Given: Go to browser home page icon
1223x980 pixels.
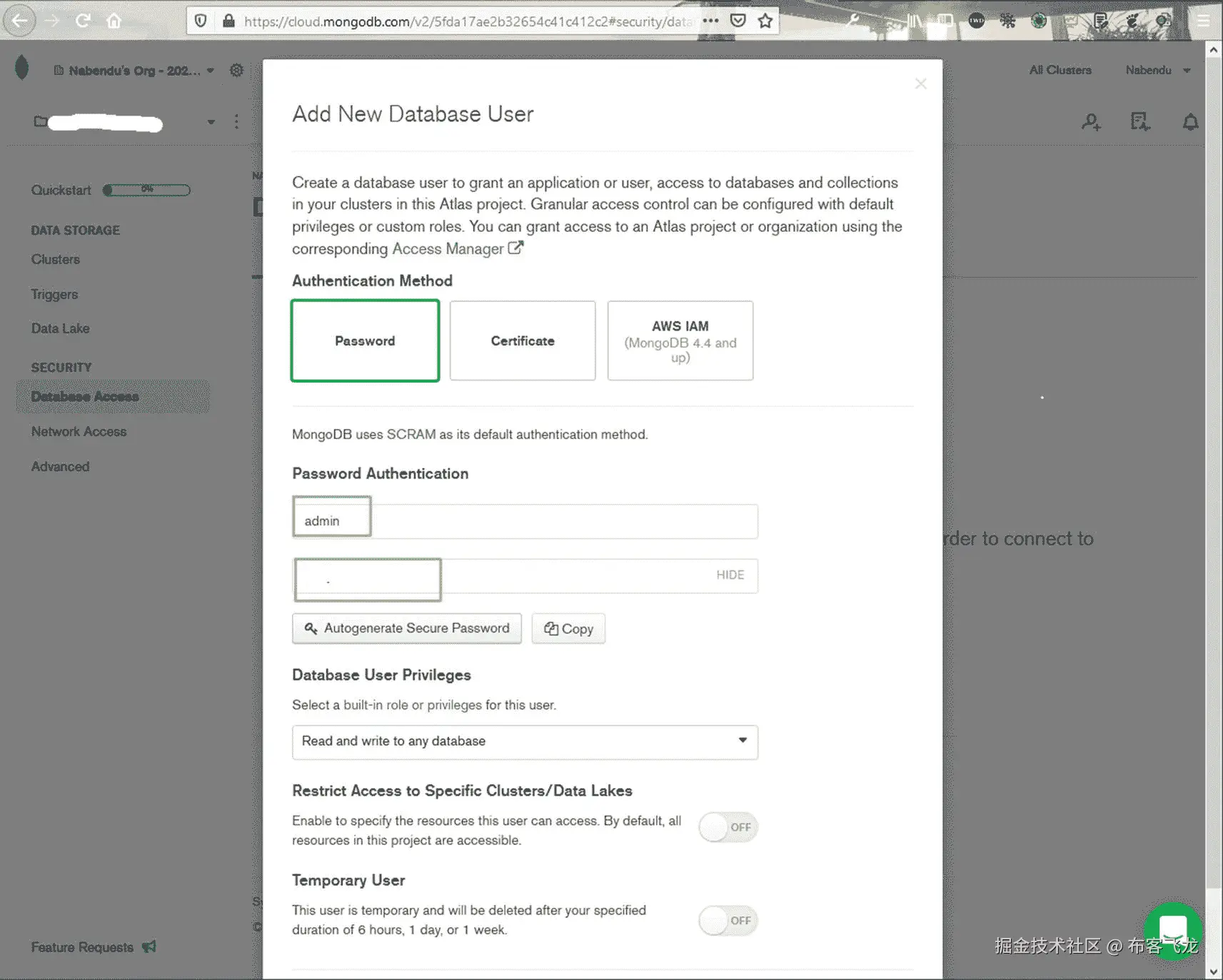Looking at the screenshot, I should coord(114,21).
